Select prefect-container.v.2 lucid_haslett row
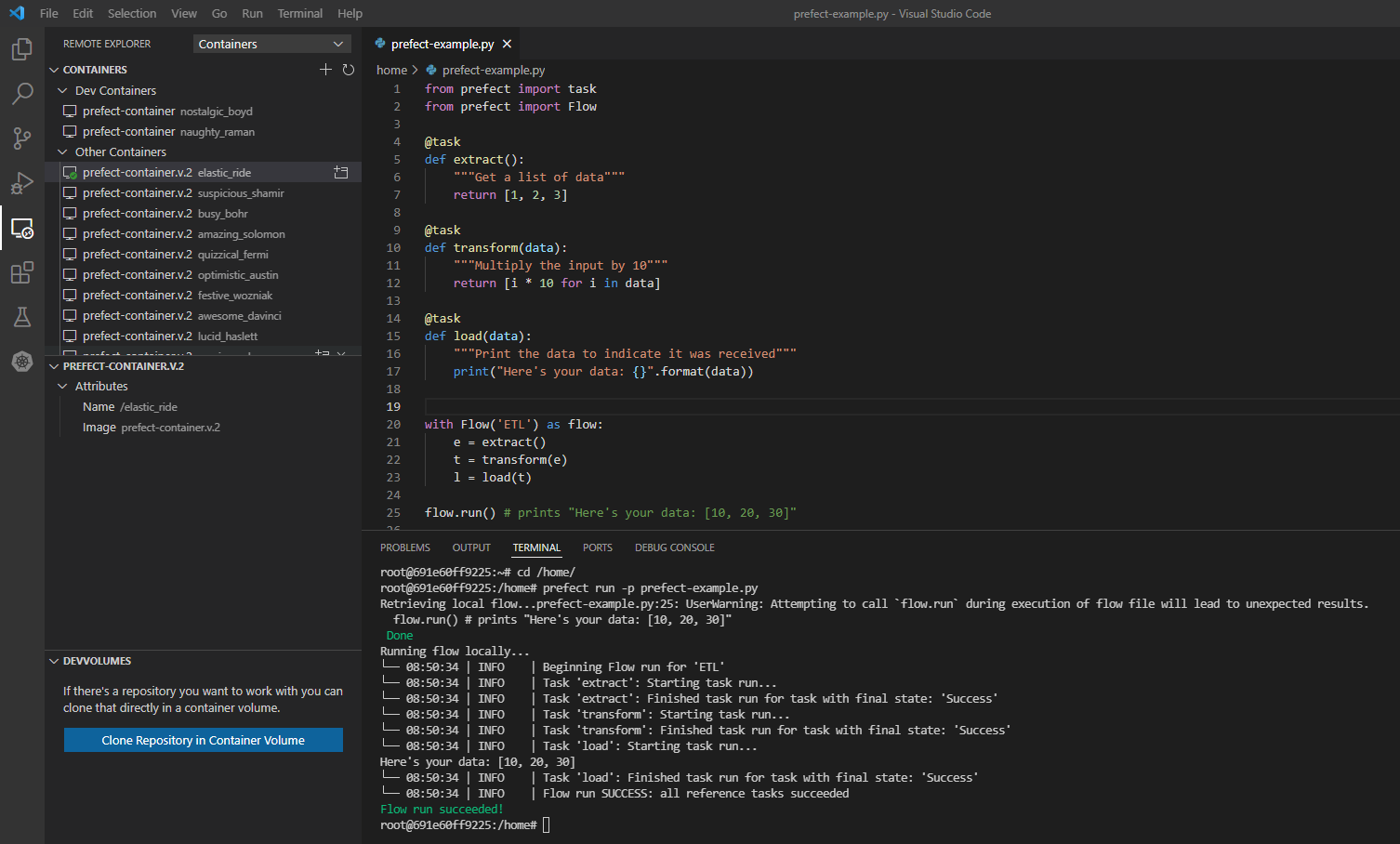This screenshot has width=1400, height=844. tap(203, 336)
